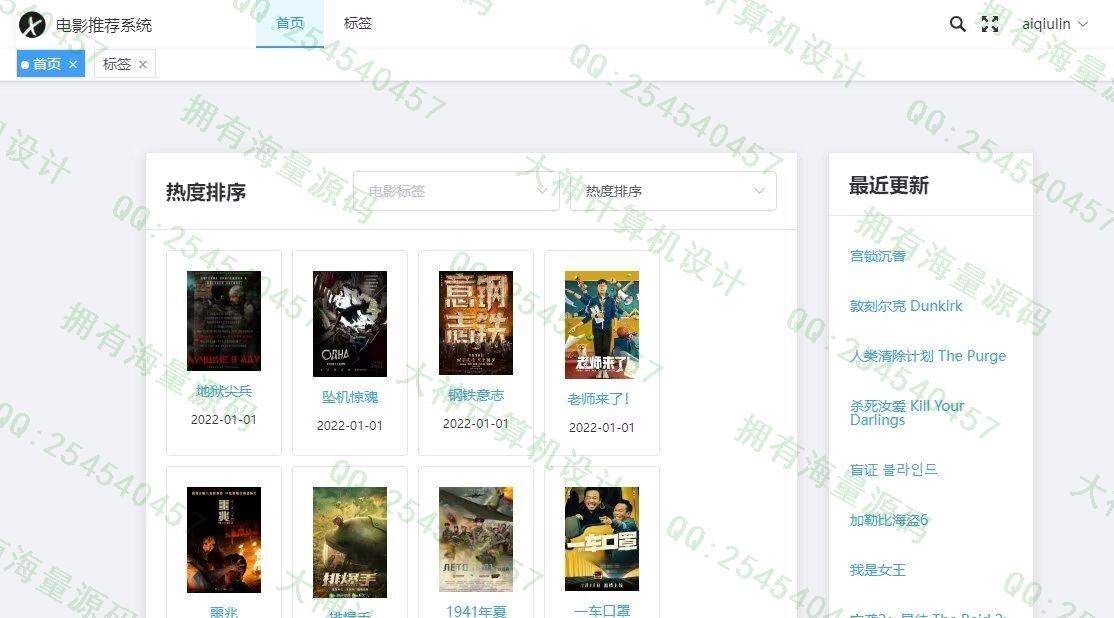Open the 排爆手 poster thumbnail

350,542
